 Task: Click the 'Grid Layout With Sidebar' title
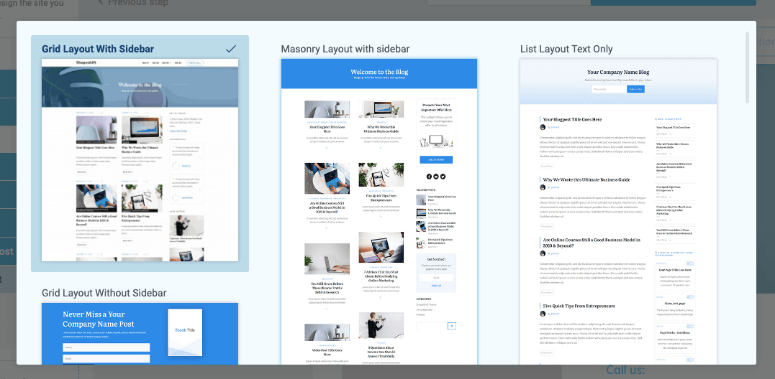(x=98, y=49)
